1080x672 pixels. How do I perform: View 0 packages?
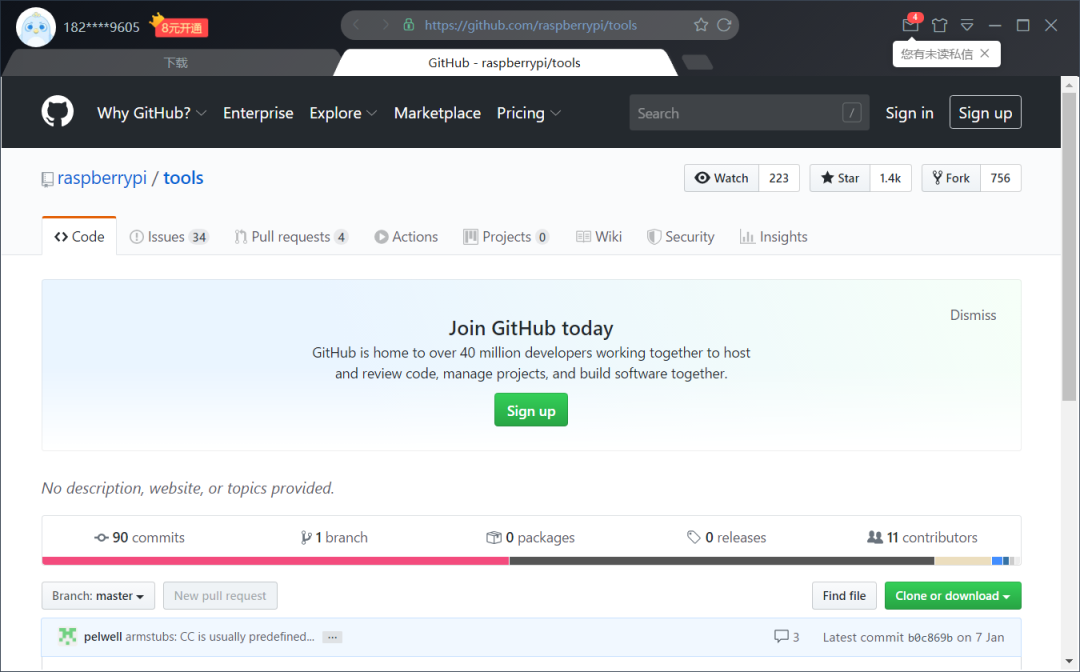coord(530,537)
